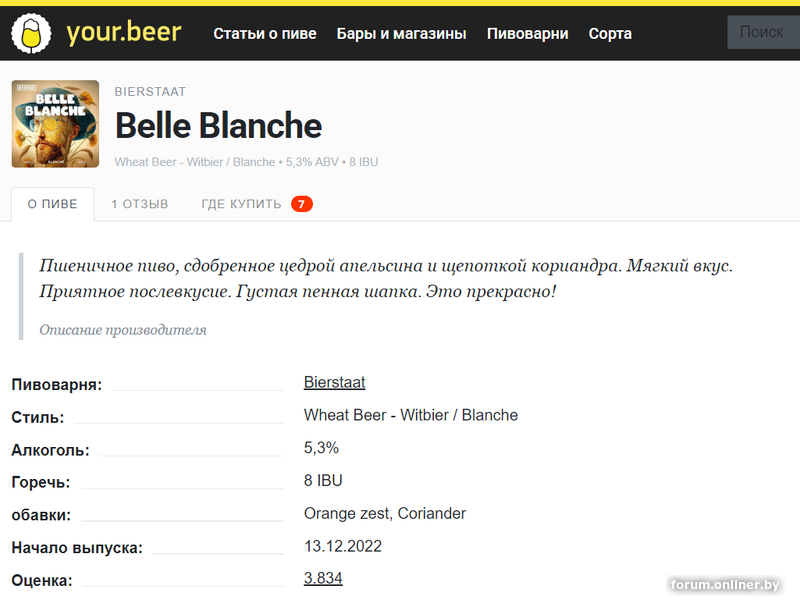Click the BIERSTAAT brewery name above title
The image size is (800, 606).
tap(150, 92)
